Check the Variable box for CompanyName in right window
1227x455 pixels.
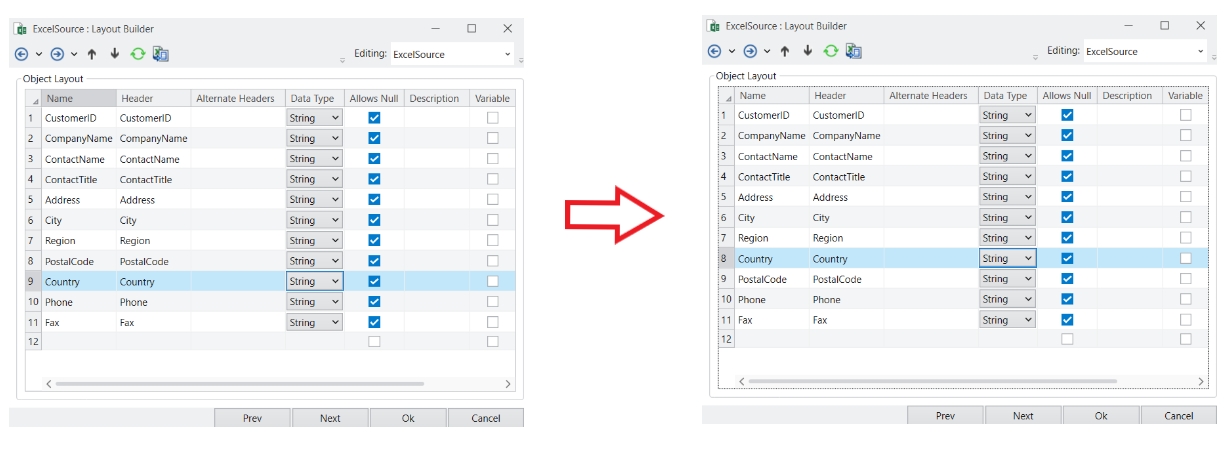1185,136
